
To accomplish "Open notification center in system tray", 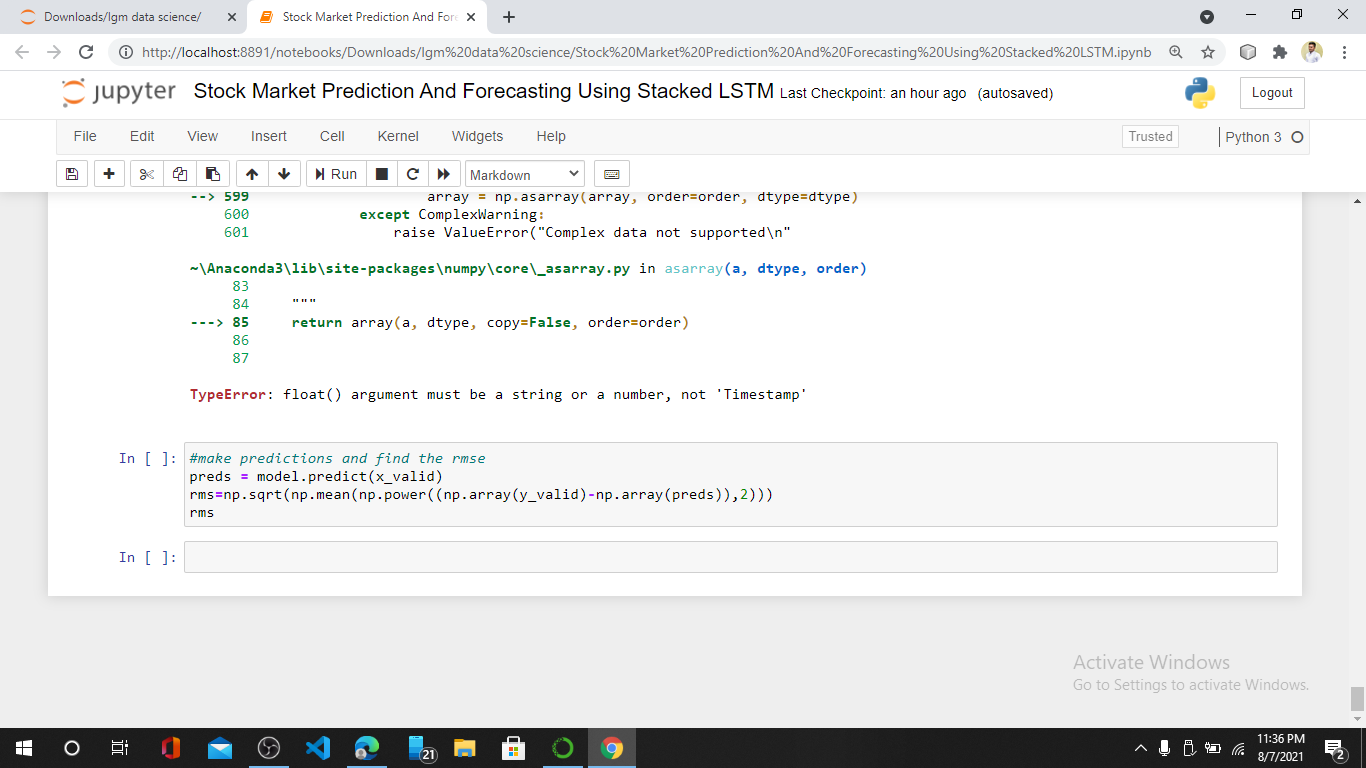I will pyautogui.click(x=1335, y=747).
